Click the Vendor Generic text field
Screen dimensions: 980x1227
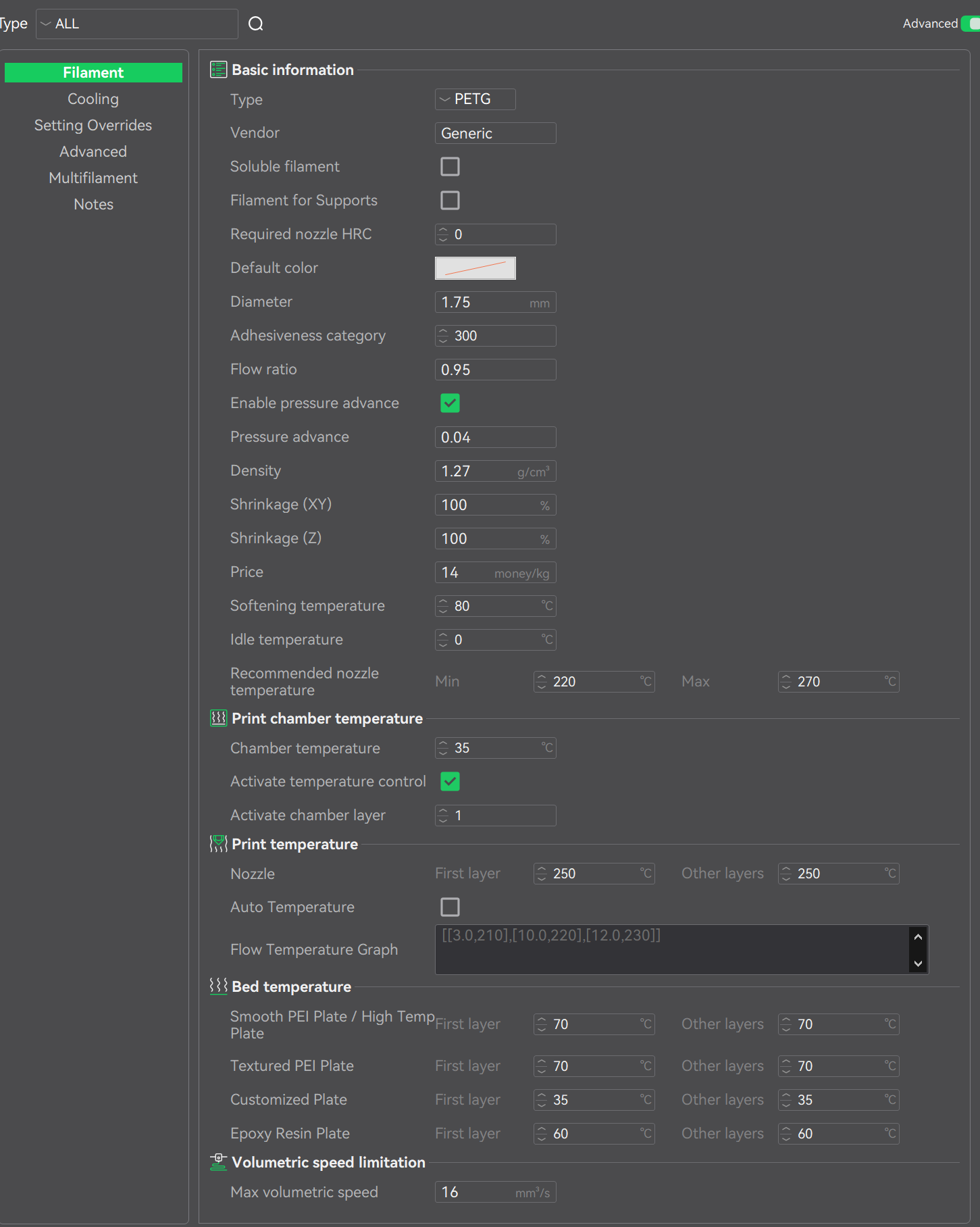click(495, 133)
